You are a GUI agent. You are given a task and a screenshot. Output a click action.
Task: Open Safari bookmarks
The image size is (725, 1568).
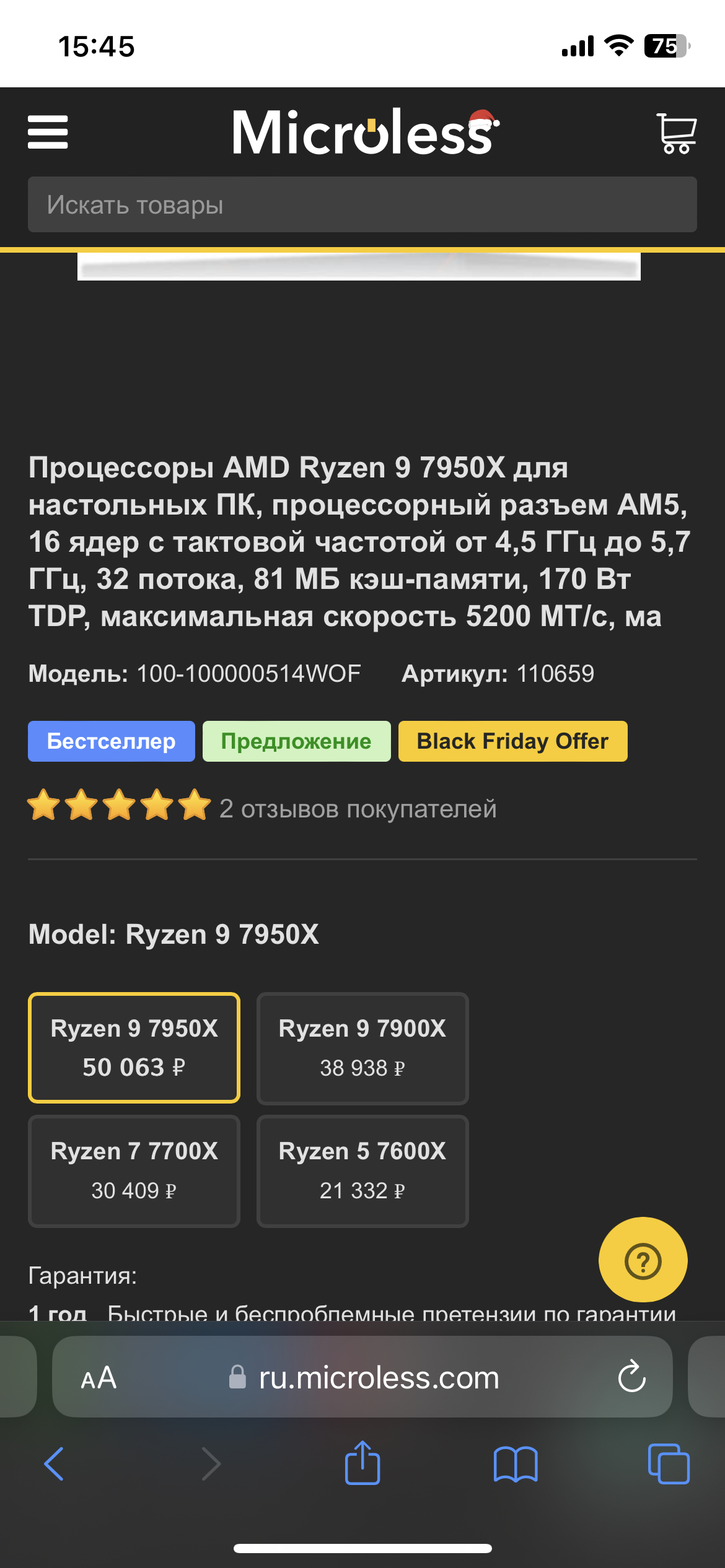[515, 1464]
